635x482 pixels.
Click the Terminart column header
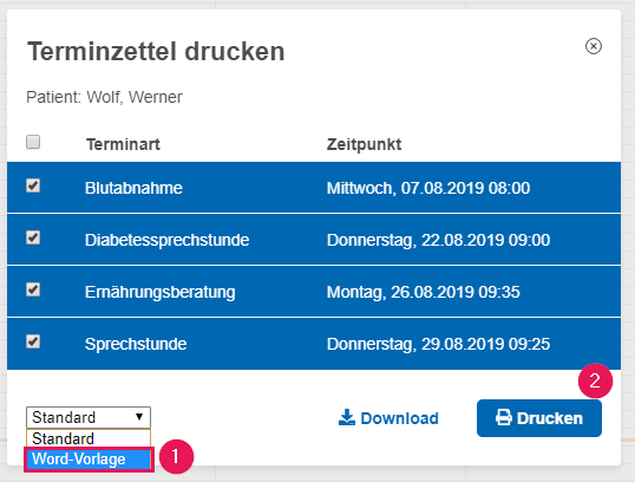pos(123,145)
